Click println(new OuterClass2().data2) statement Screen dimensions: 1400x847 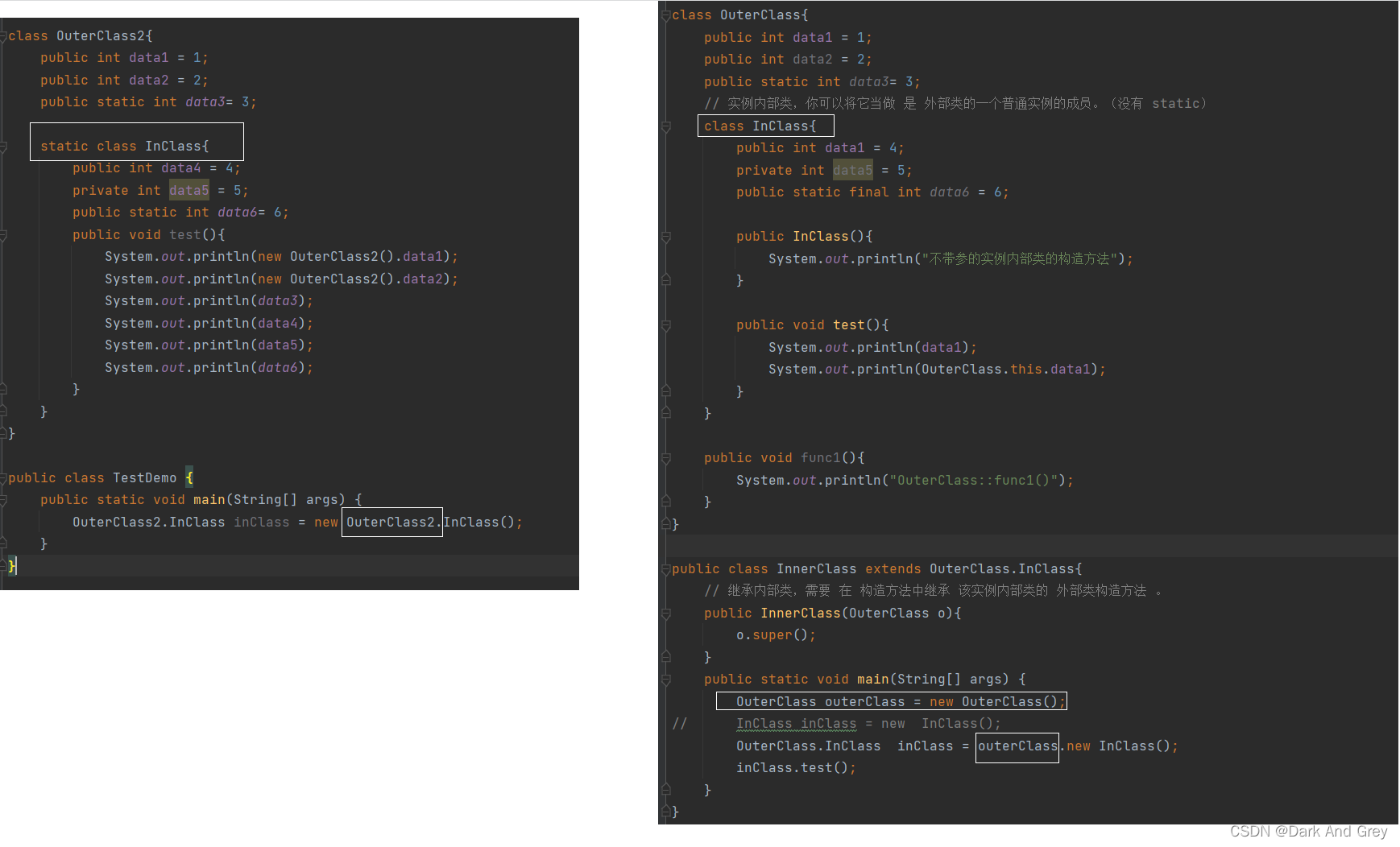pyautogui.click(x=281, y=279)
